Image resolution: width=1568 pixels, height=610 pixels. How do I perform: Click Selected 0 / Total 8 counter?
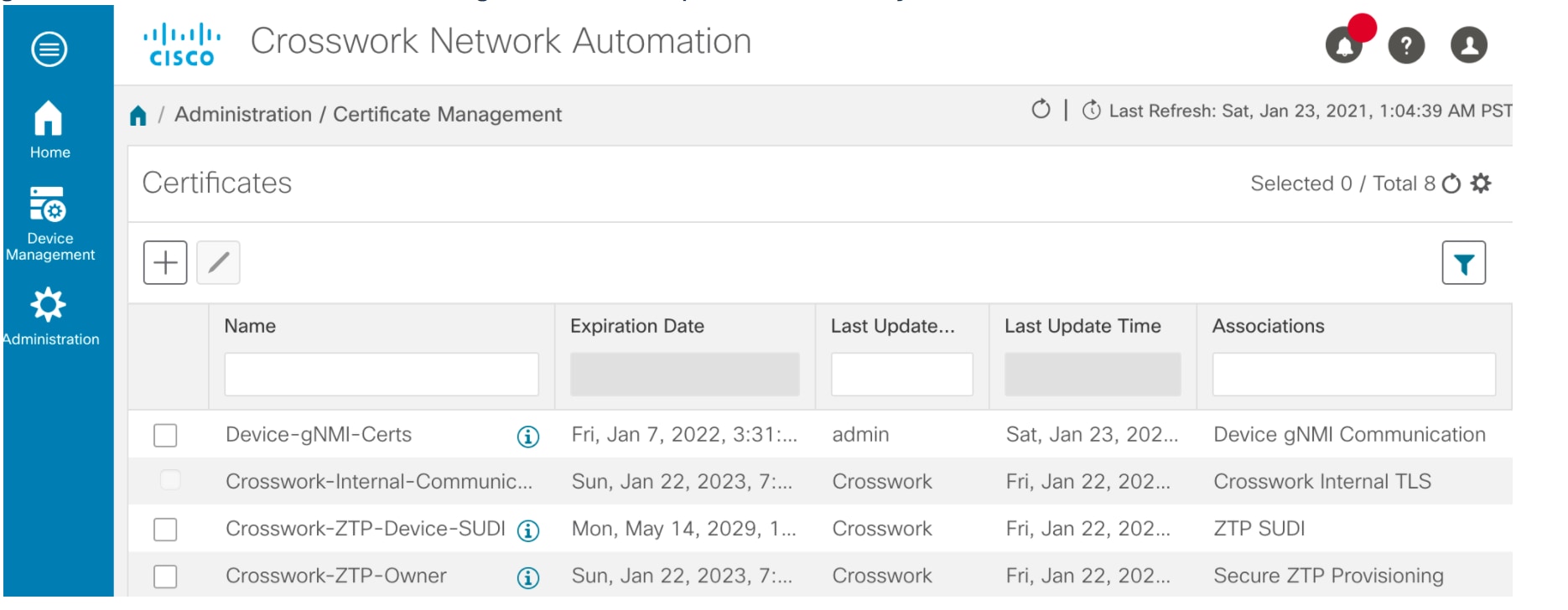[1343, 184]
